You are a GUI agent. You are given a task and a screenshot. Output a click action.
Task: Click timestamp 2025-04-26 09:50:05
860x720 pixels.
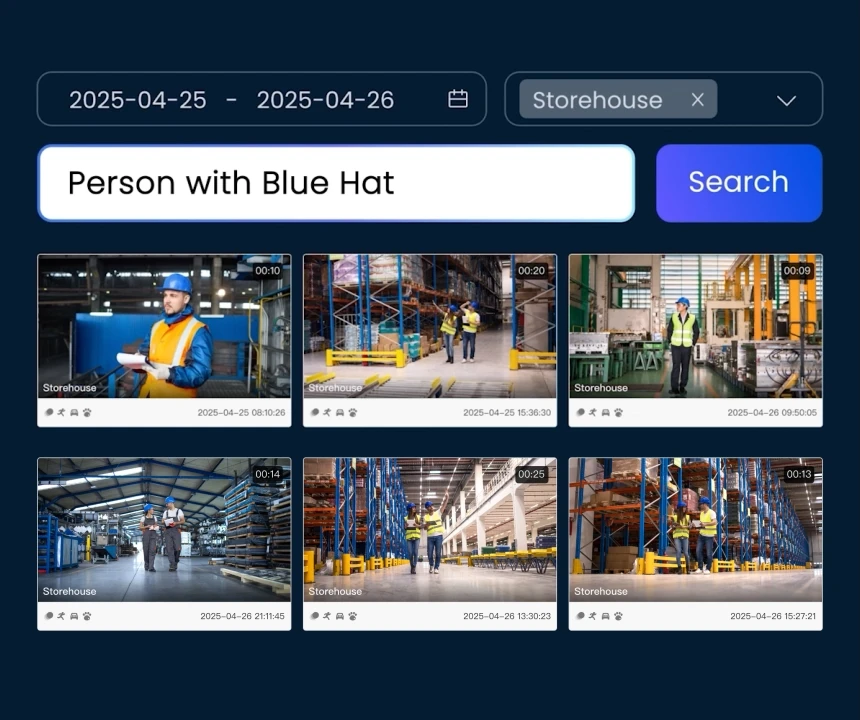[x=772, y=412]
